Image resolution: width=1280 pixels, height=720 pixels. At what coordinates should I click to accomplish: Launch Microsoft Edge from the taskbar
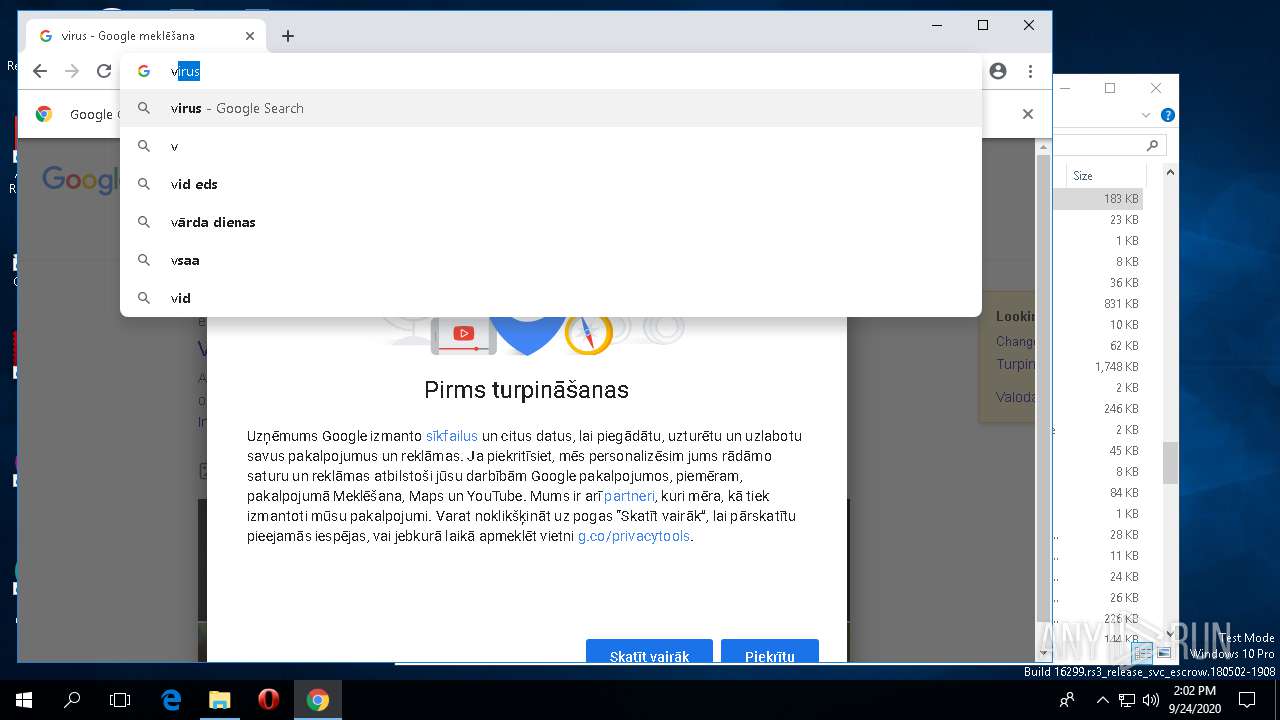171,700
